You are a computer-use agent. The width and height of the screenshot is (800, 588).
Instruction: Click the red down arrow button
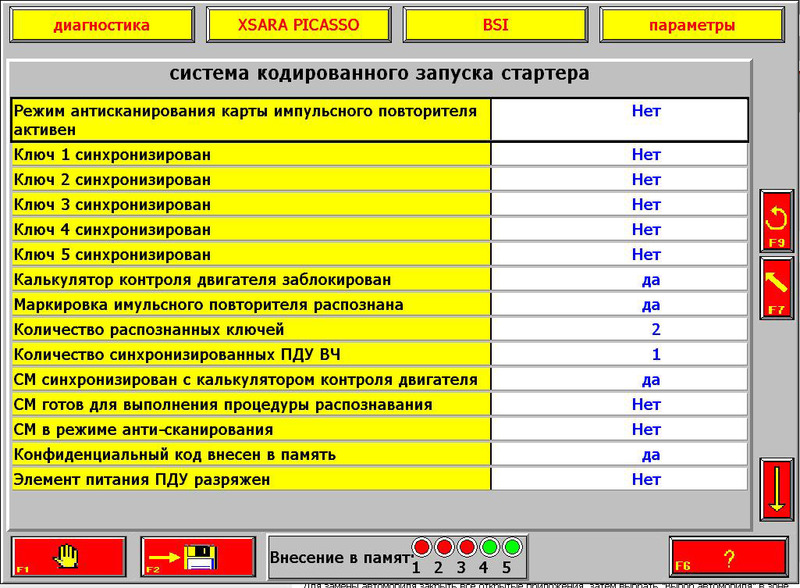coord(776,489)
